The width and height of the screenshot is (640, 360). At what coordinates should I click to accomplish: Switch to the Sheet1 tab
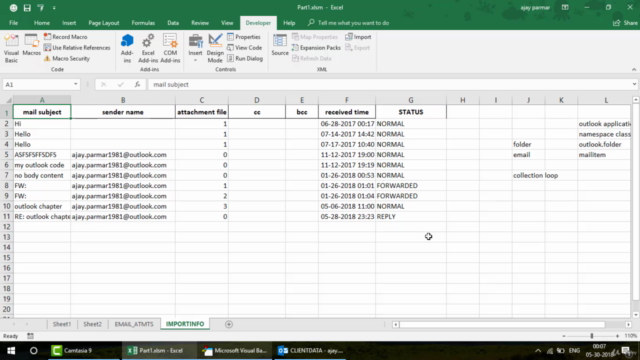click(62, 324)
